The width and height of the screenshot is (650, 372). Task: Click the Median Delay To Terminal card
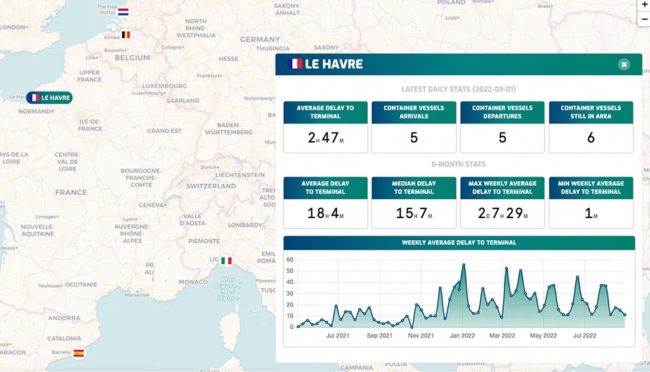tap(414, 202)
